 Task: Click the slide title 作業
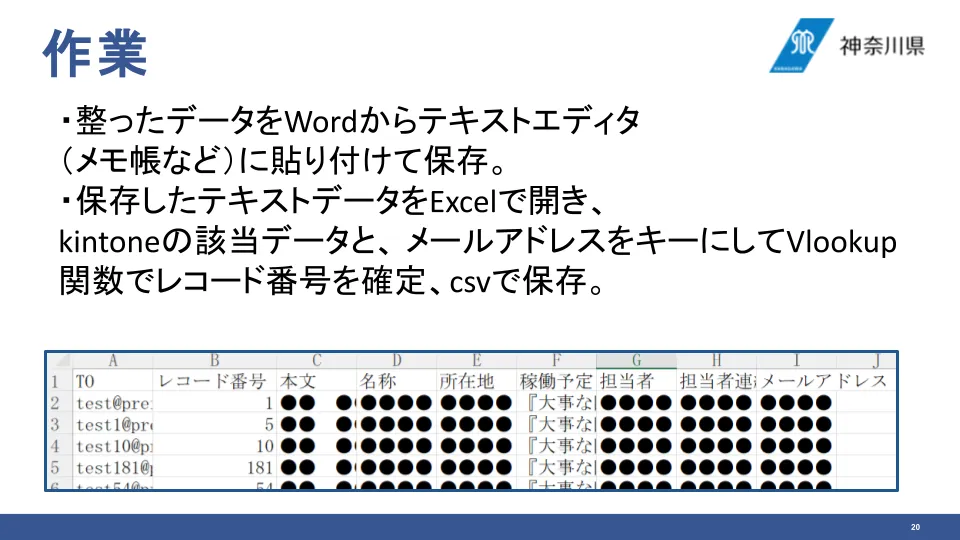[x=95, y=53]
